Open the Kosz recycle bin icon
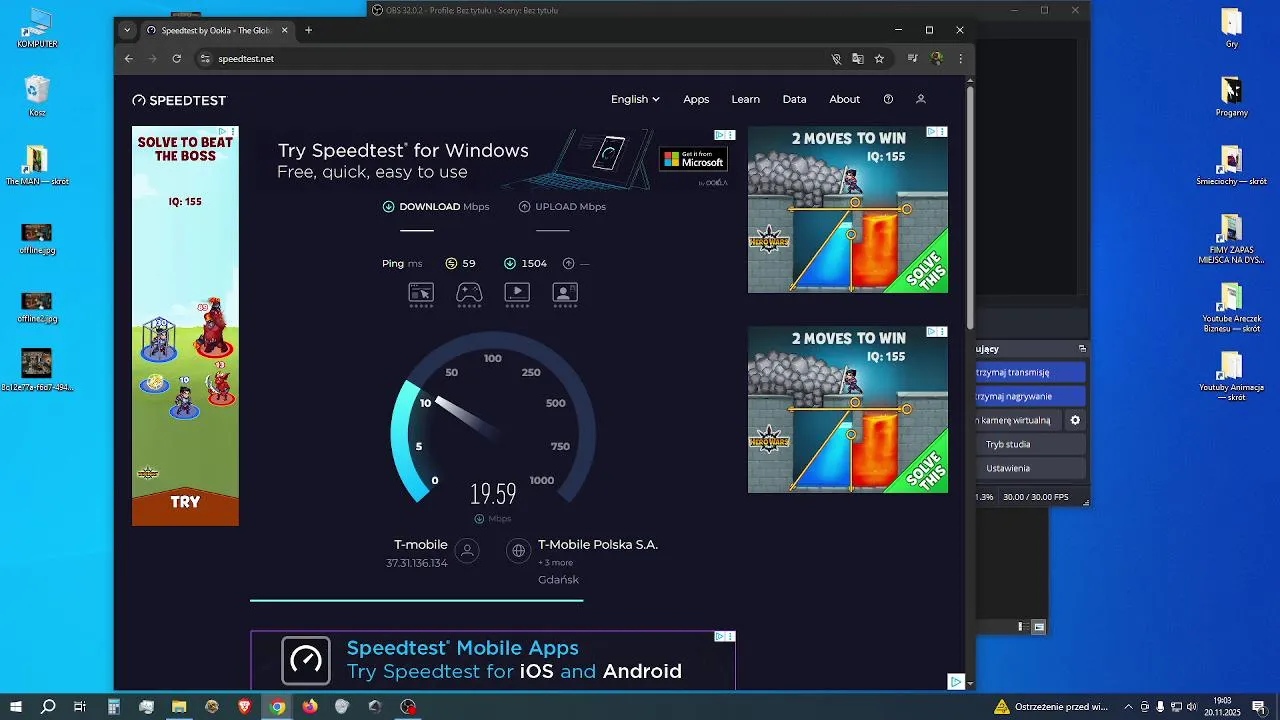Image resolution: width=1280 pixels, height=720 pixels. [37, 96]
